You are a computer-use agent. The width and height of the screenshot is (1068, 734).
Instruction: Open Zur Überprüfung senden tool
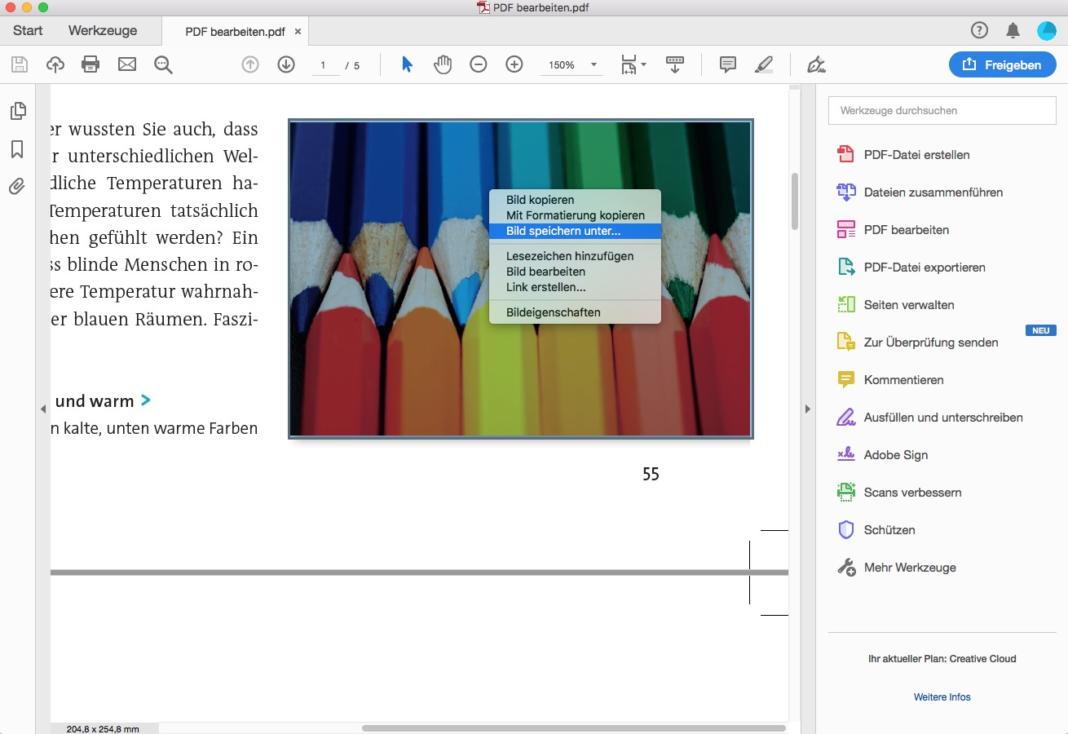(917, 342)
